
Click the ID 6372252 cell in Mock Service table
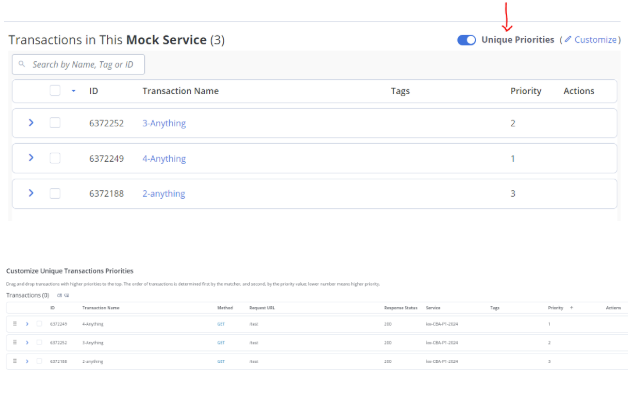[x=106, y=123]
